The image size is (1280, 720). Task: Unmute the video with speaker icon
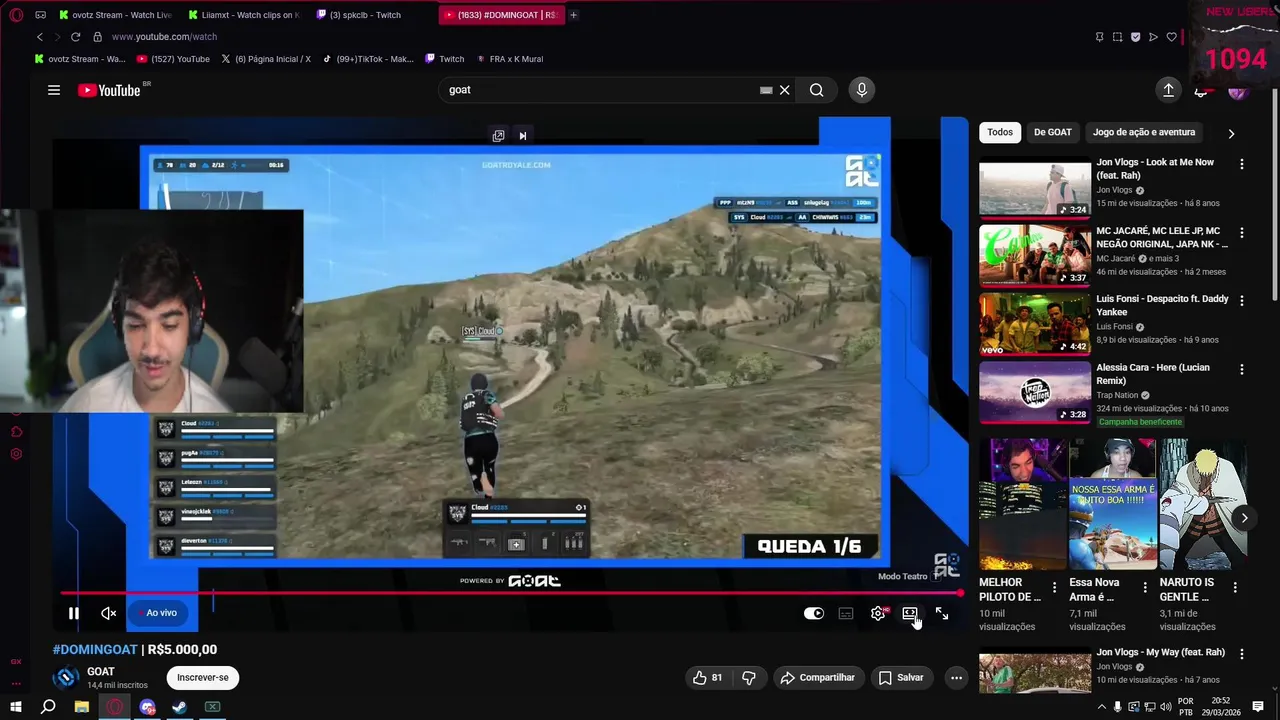(109, 613)
